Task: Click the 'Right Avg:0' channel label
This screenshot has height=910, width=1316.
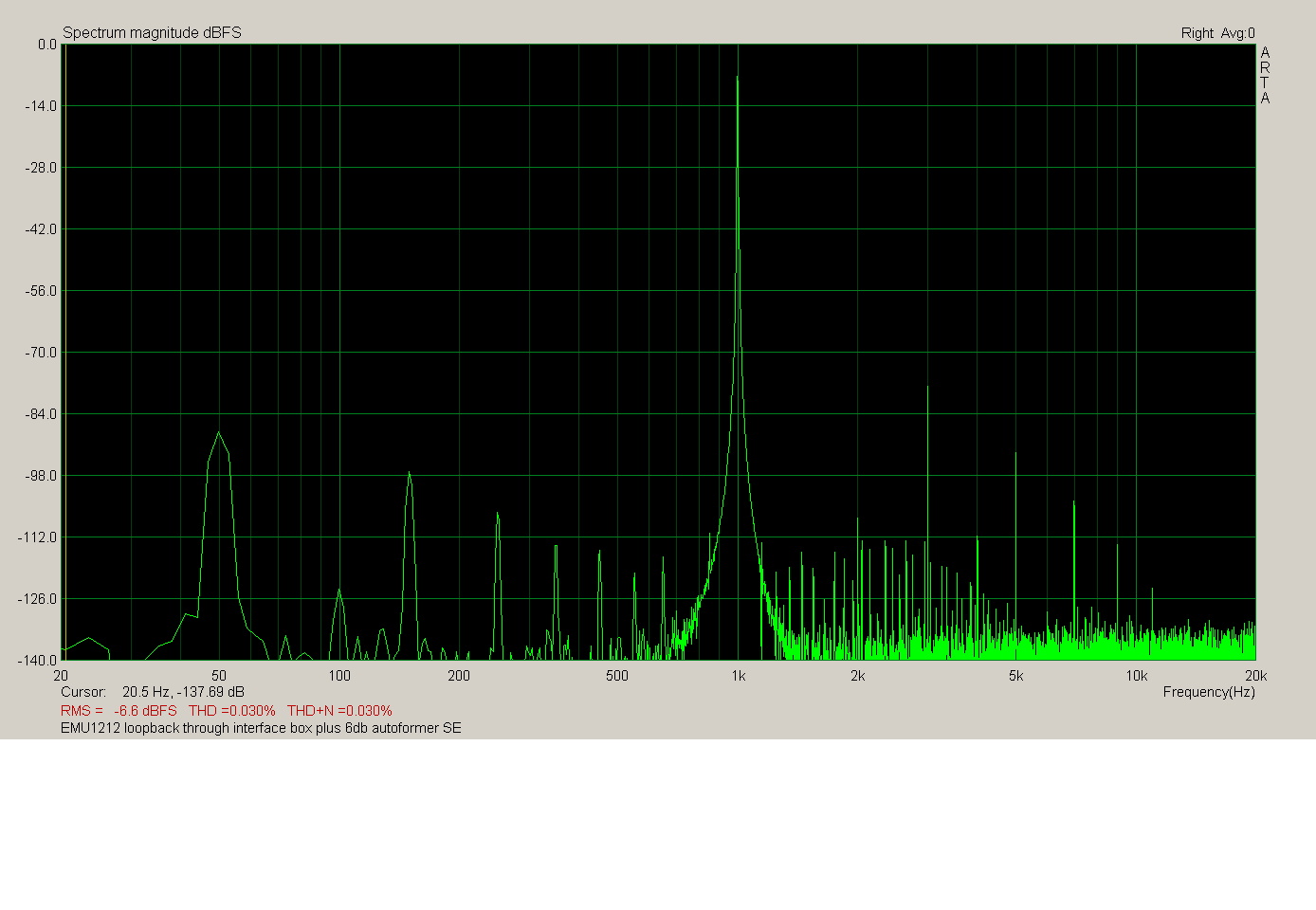Action: pos(1217,33)
